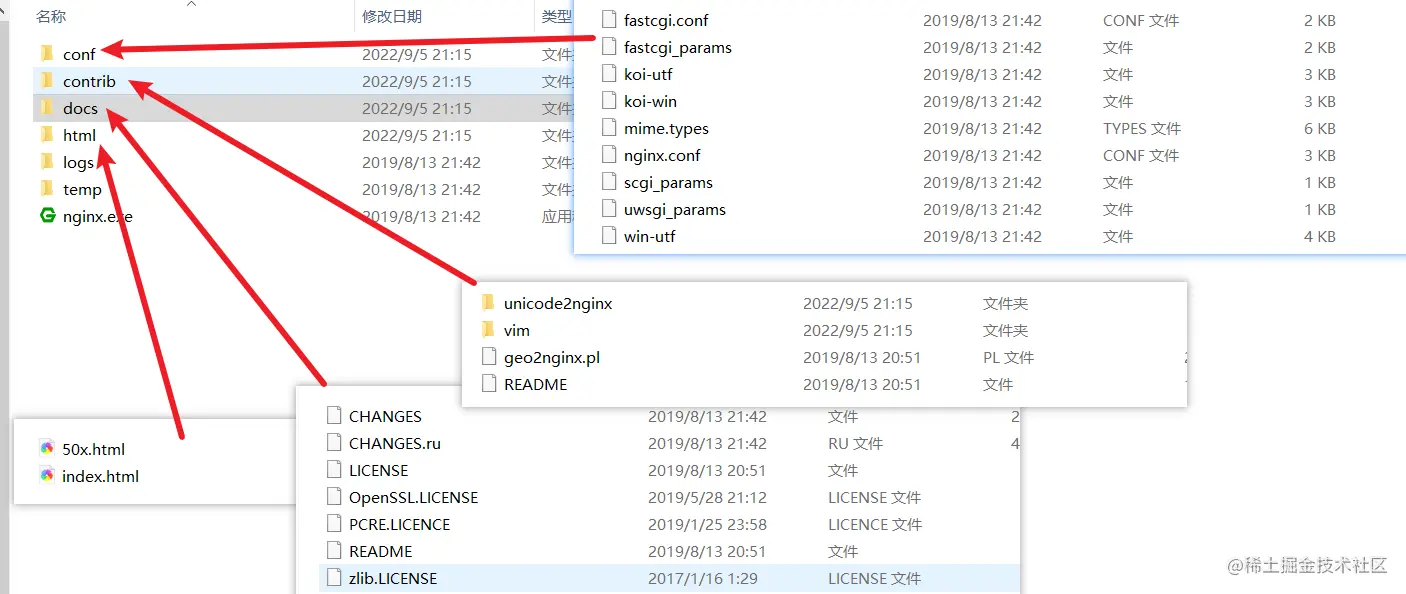Click the nginx.conf file icon
1406x594 pixels.
[x=608, y=155]
